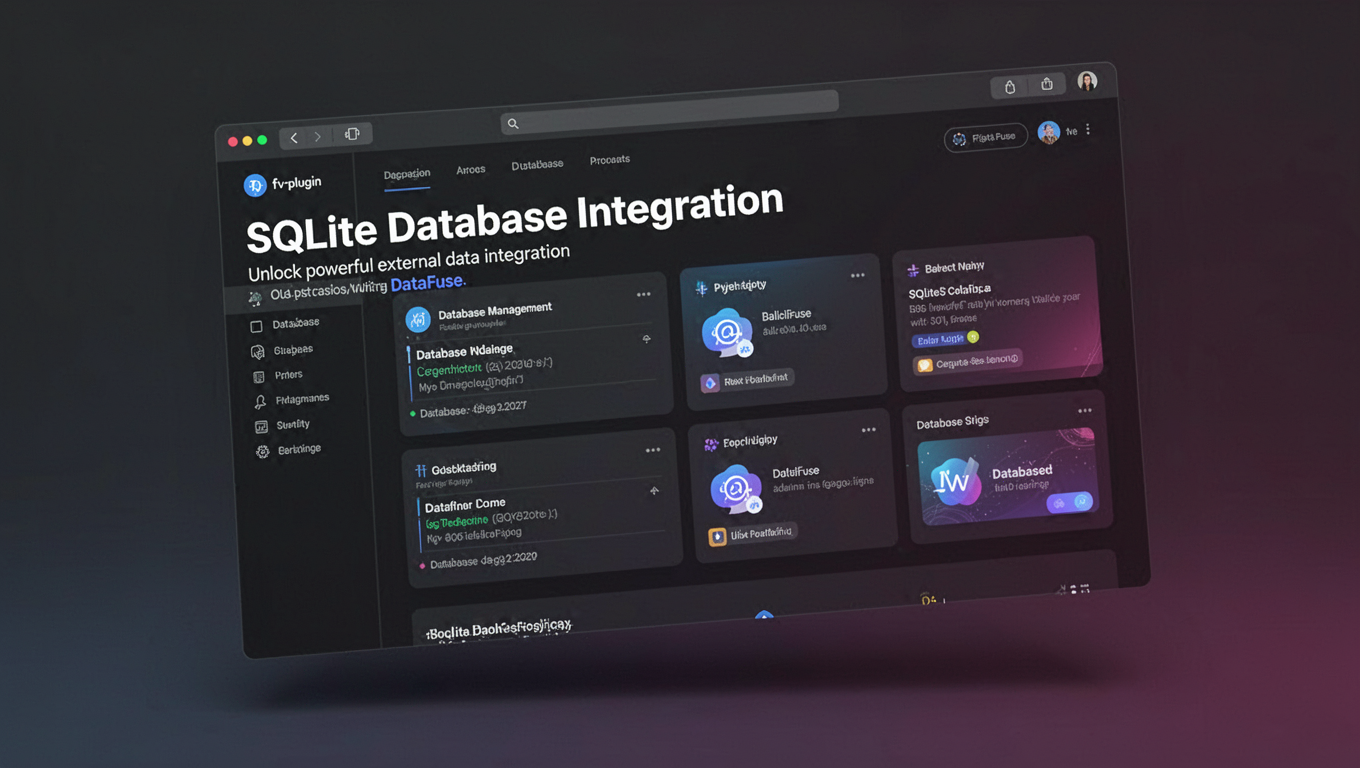The width and height of the screenshot is (1360, 768).
Task: Click the Enlar Lugis button
Action: tap(941, 339)
